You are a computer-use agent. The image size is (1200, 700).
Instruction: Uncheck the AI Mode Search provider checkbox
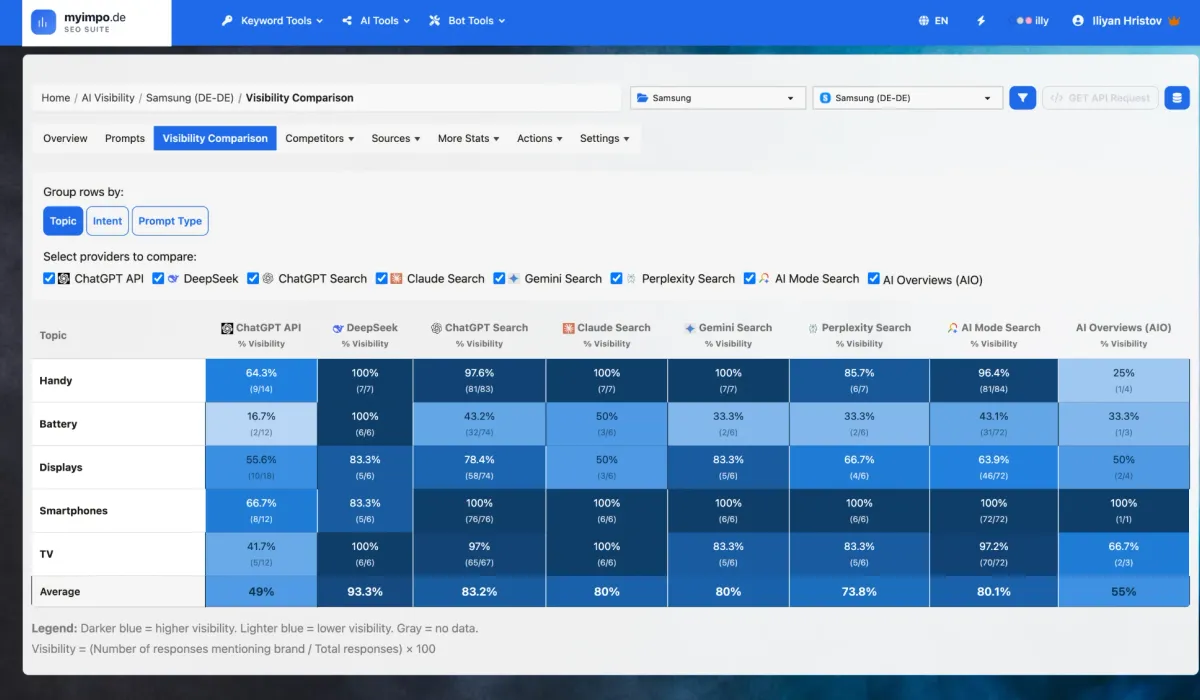pyautogui.click(x=749, y=279)
